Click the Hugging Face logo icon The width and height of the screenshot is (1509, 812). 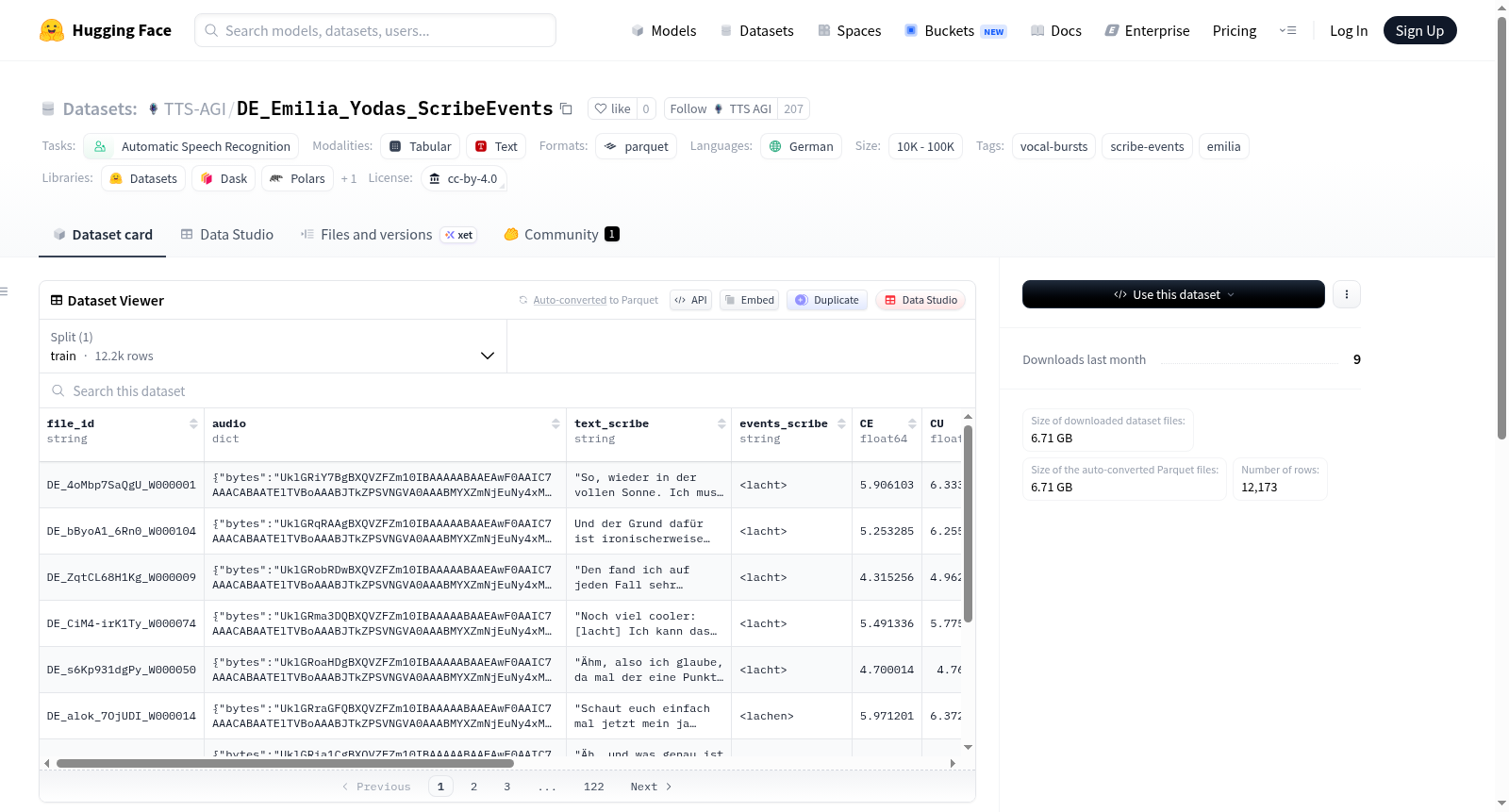pos(52,30)
